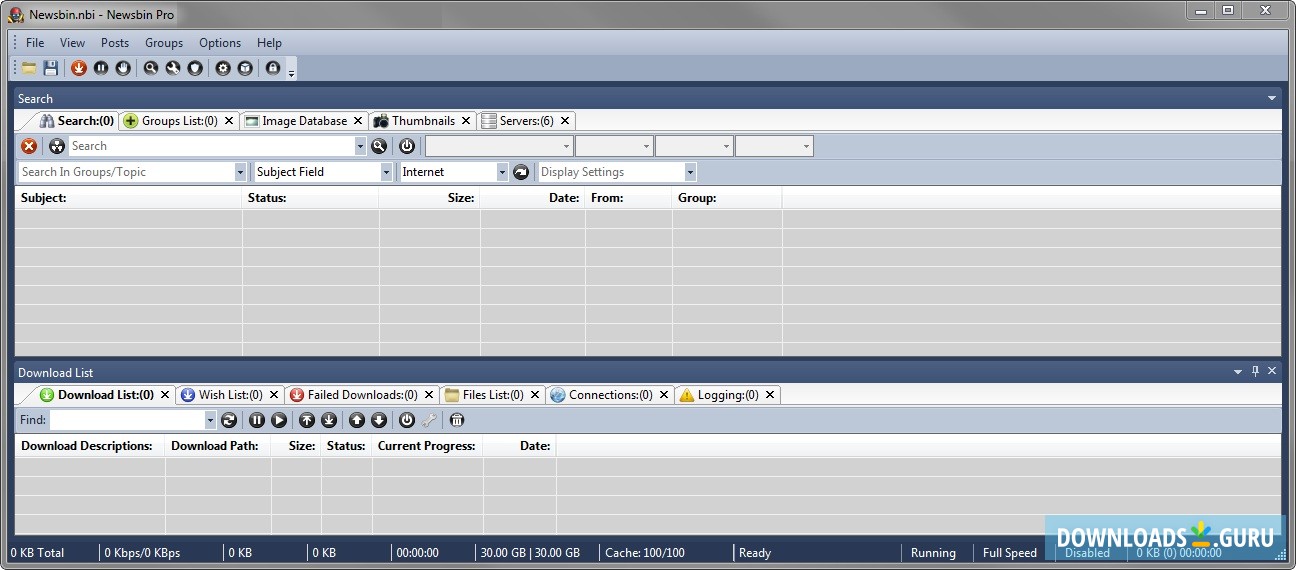This screenshot has height=570, width=1296.
Task: Open the Display Settings dropdown
Action: click(x=690, y=172)
